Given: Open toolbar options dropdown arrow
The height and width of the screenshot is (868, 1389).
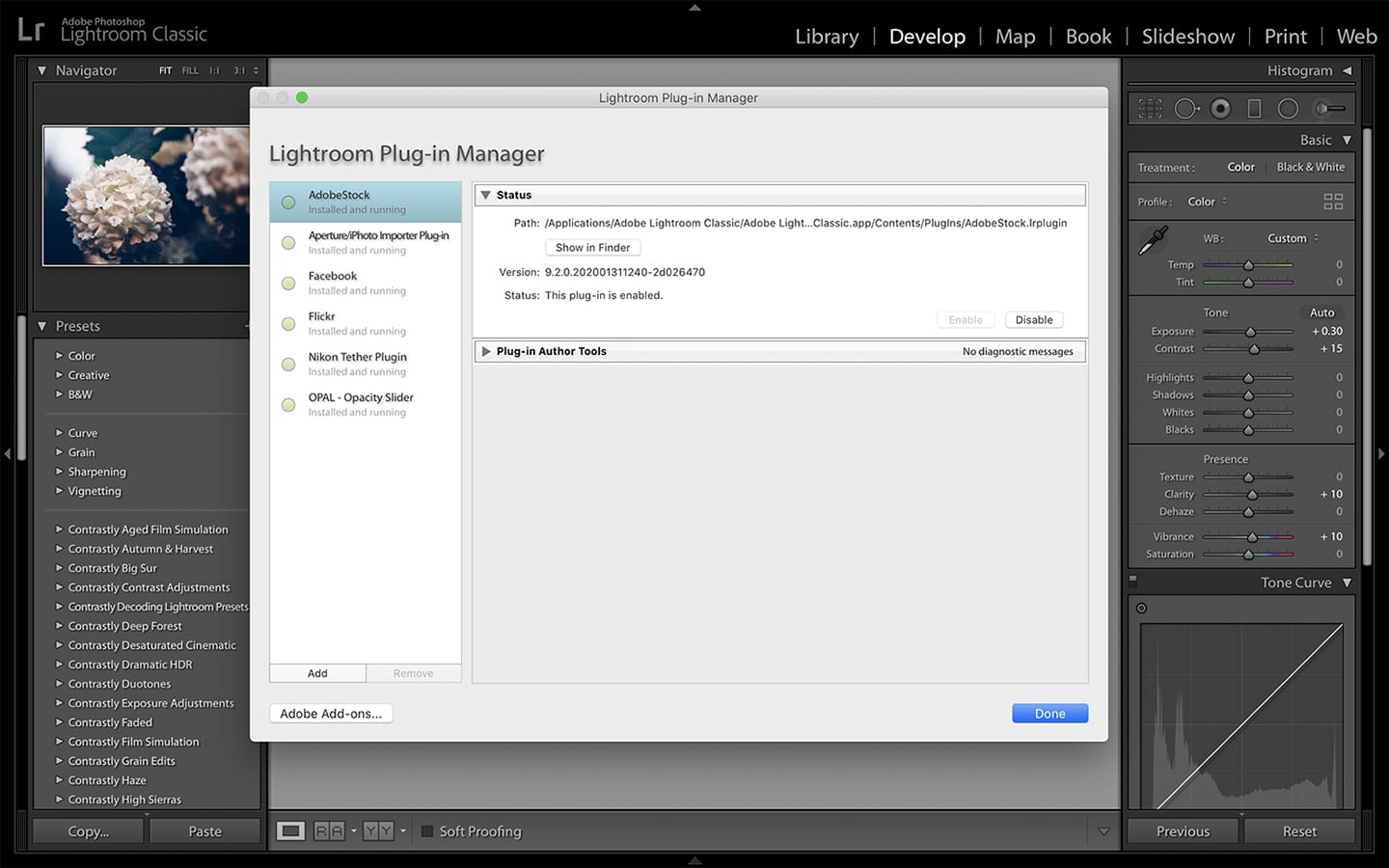Looking at the screenshot, I should point(1104,830).
